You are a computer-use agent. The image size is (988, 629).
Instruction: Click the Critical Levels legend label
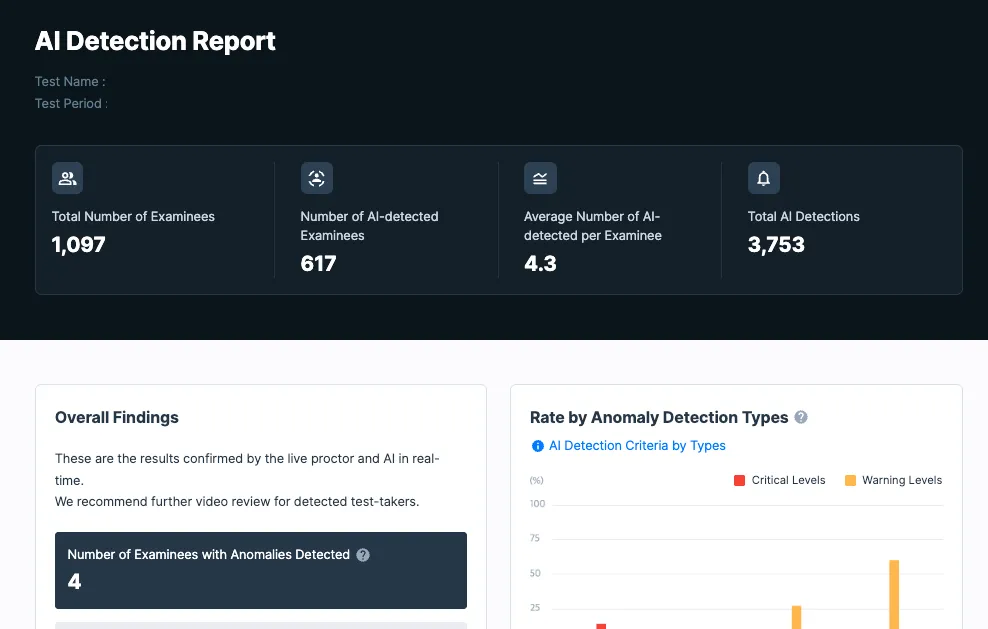tap(788, 480)
